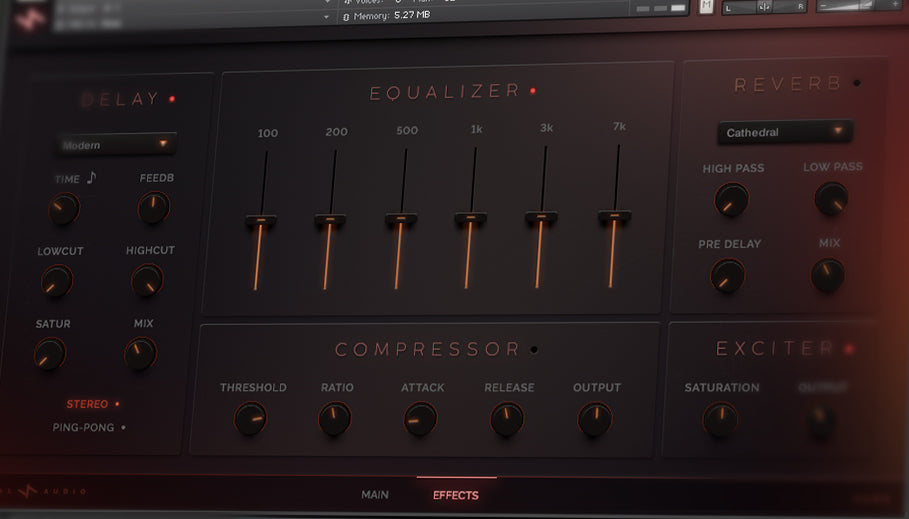Image resolution: width=909 pixels, height=519 pixels.
Task: Click the COMPRESSOR section title
Action: pyautogui.click(x=427, y=349)
